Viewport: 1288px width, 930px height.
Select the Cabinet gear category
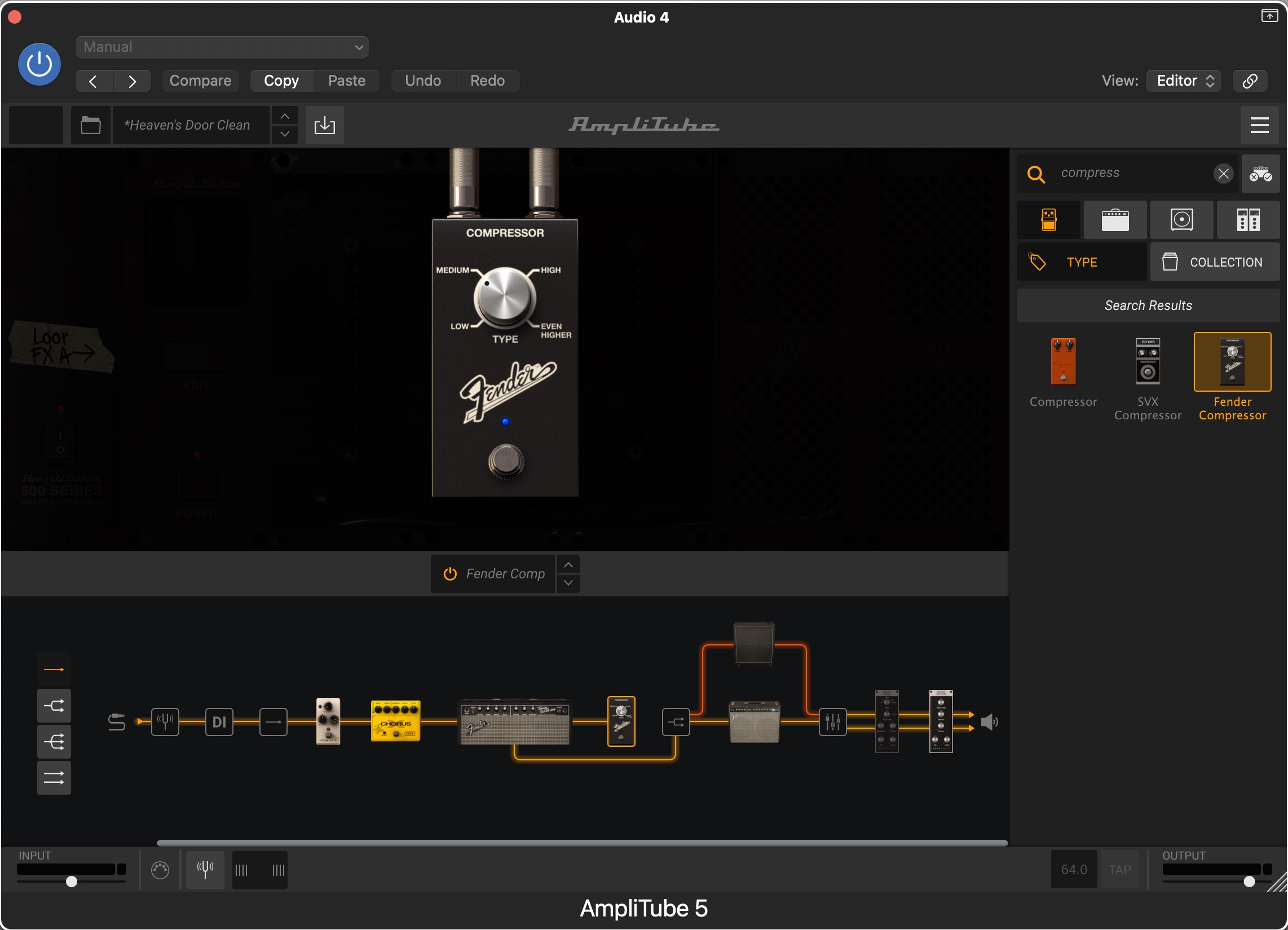click(1181, 220)
